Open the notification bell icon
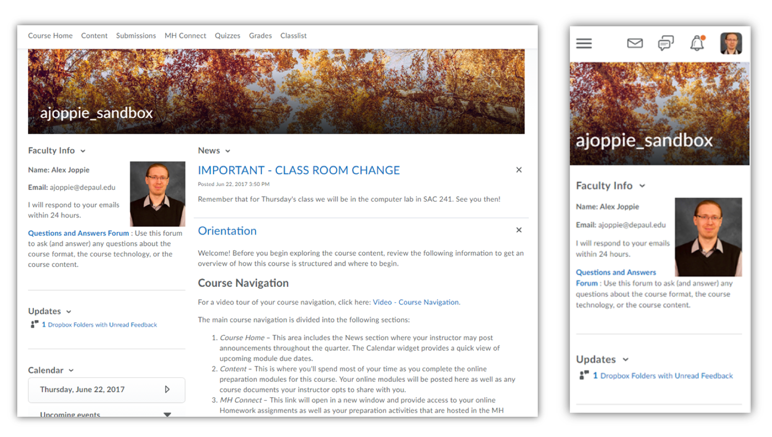This screenshot has width=772, height=437. [x=697, y=44]
